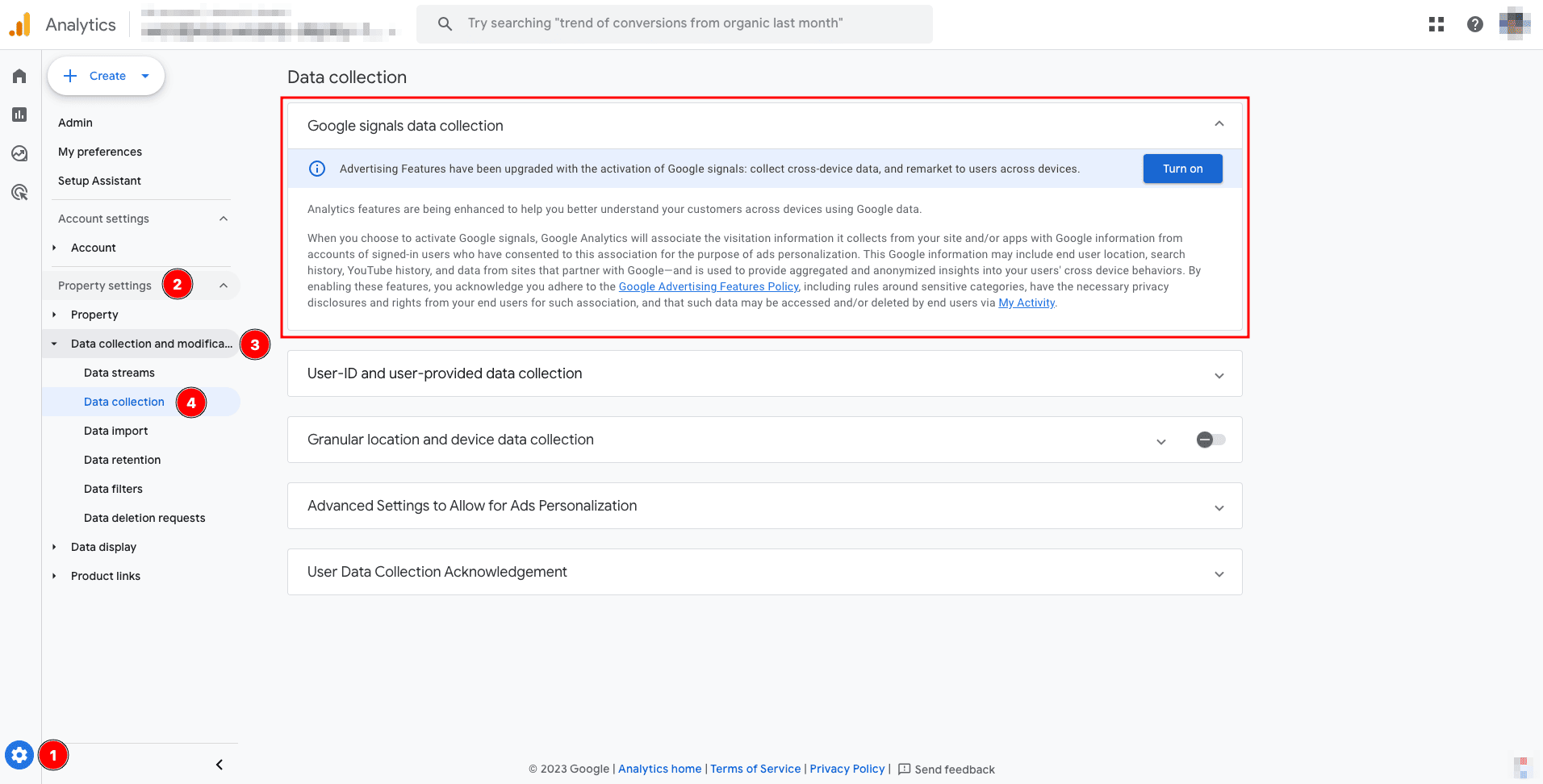
Task: Open the Explore icon in left rail
Action: tap(19, 153)
